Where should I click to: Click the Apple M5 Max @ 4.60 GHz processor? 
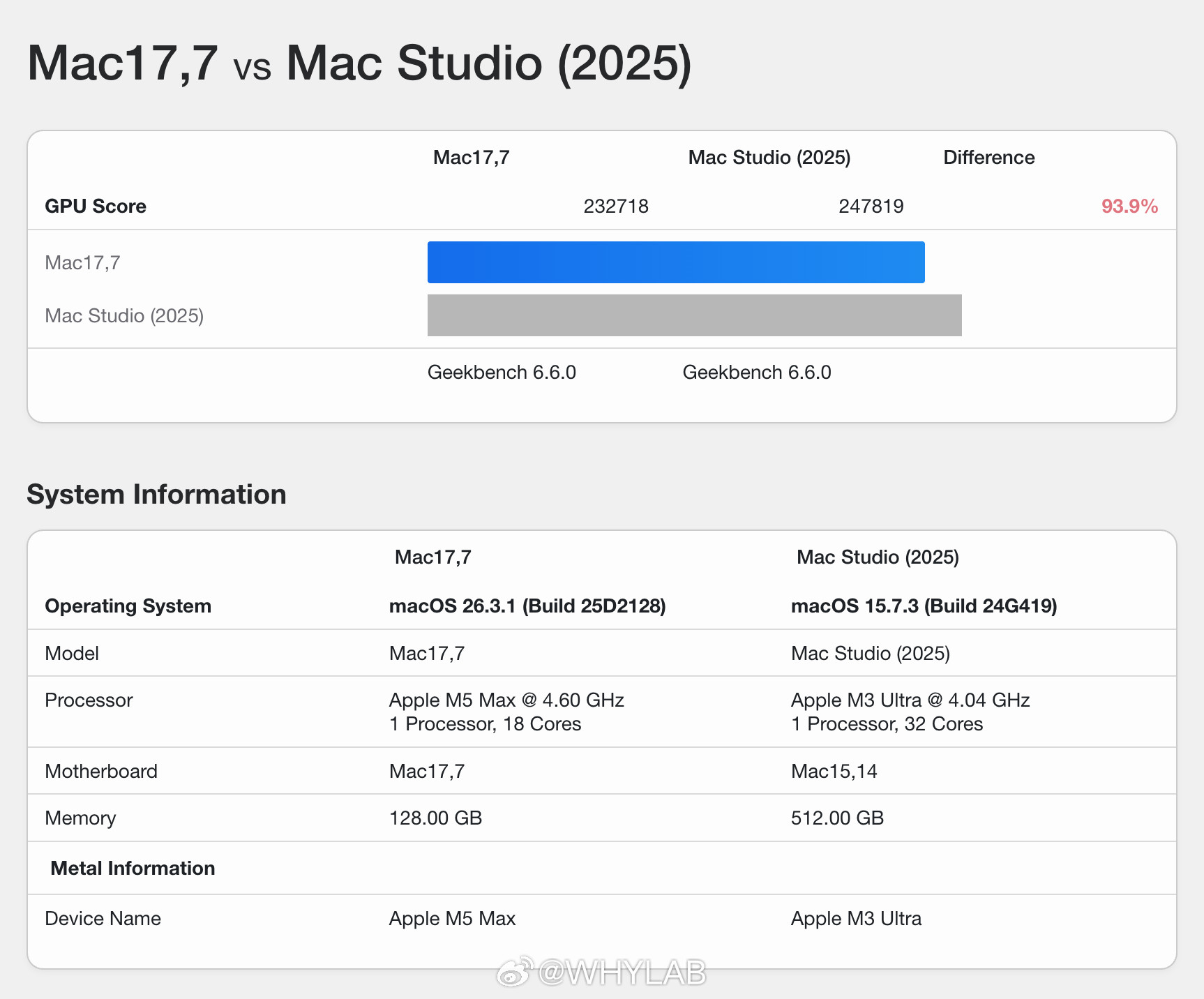[x=506, y=700]
